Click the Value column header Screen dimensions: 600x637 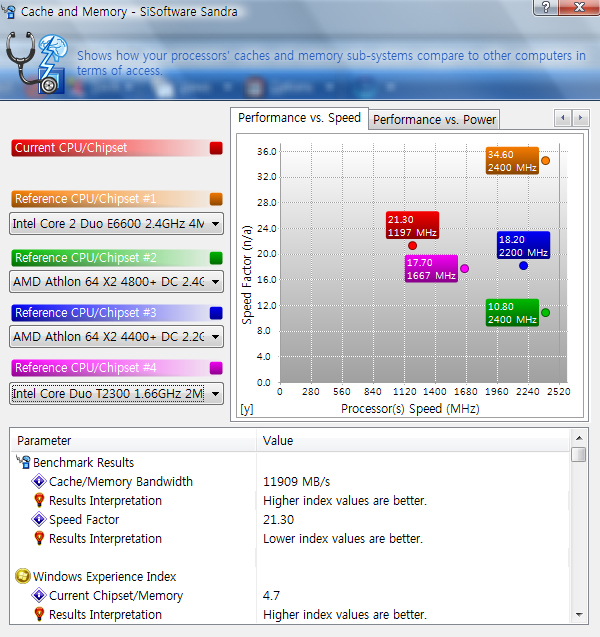pyautogui.click(x=413, y=441)
